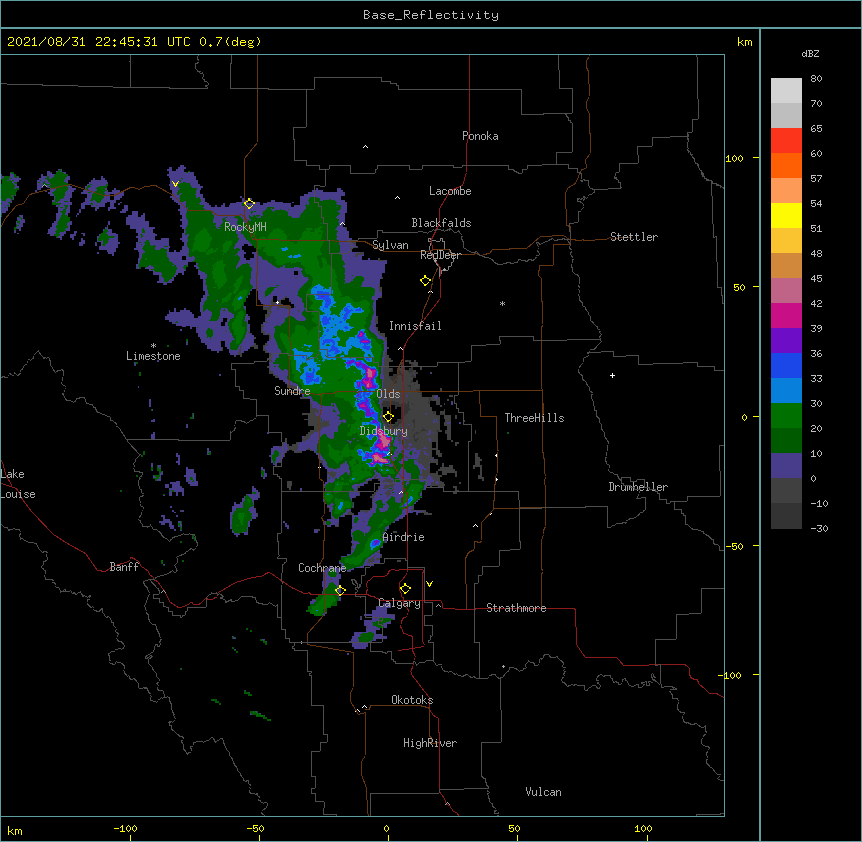Click the ThreeHills label
This screenshot has height=842, width=862.
click(x=534, y=418)
